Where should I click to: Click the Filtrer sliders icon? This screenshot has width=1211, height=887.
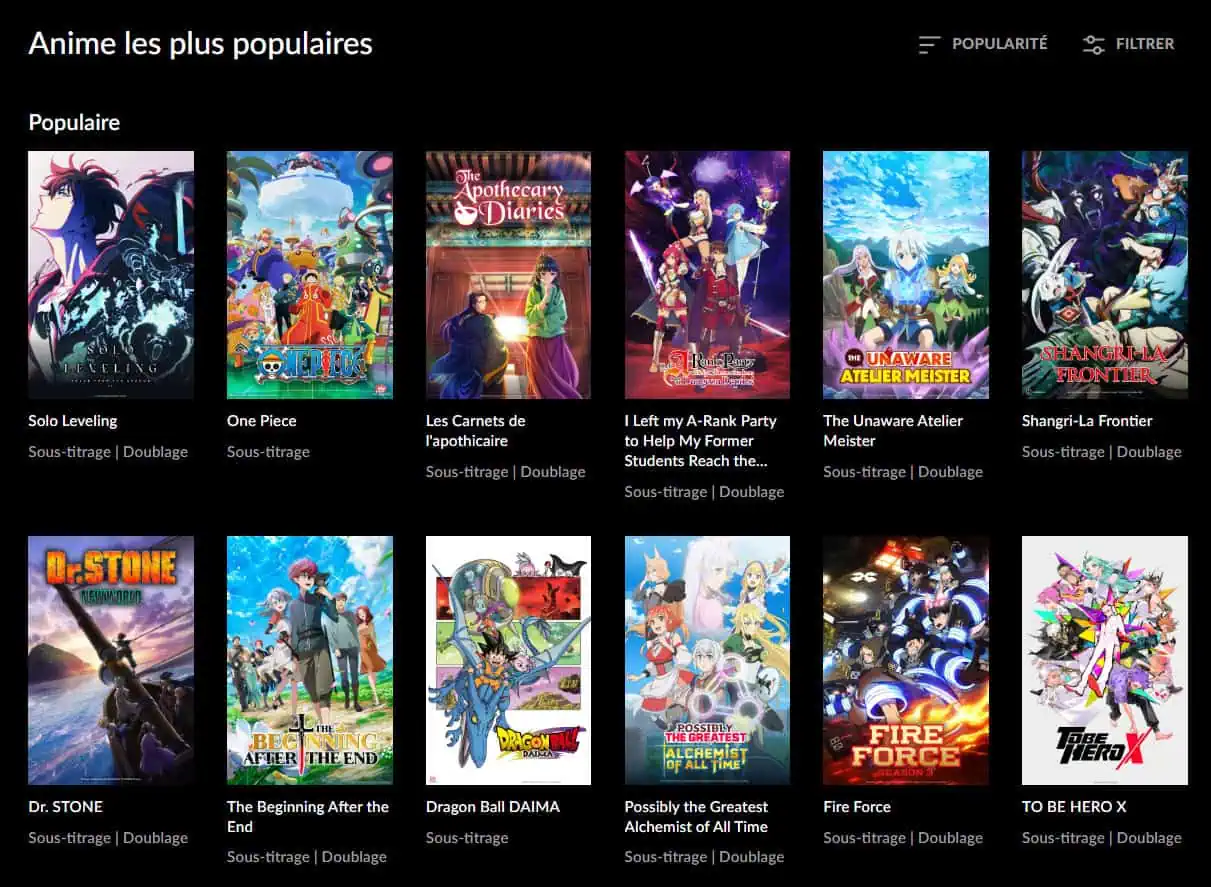[1094, 44]
